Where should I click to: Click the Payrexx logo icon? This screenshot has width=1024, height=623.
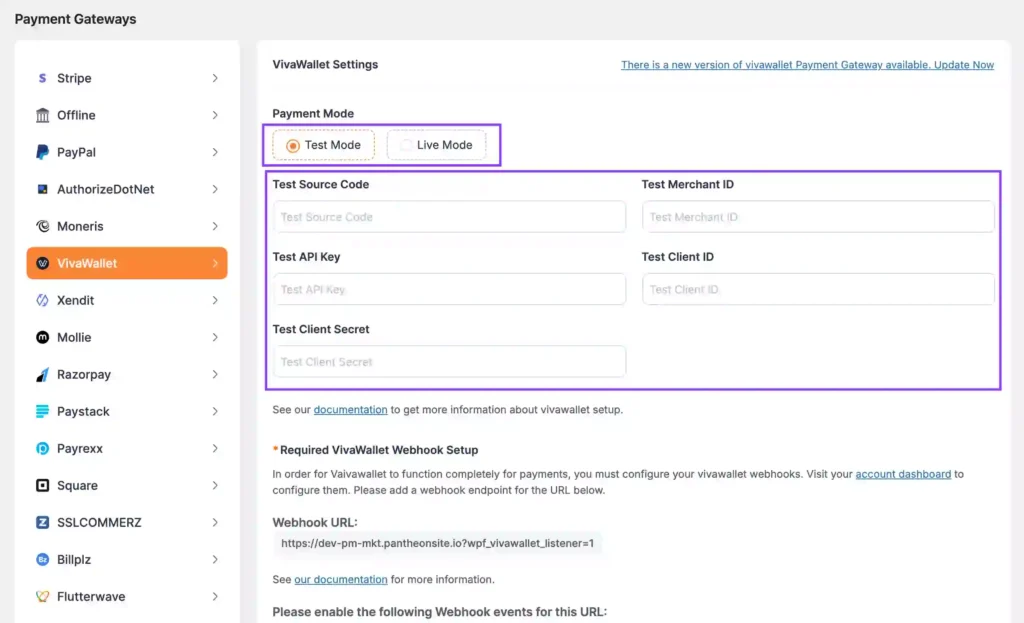click(42, 449)
